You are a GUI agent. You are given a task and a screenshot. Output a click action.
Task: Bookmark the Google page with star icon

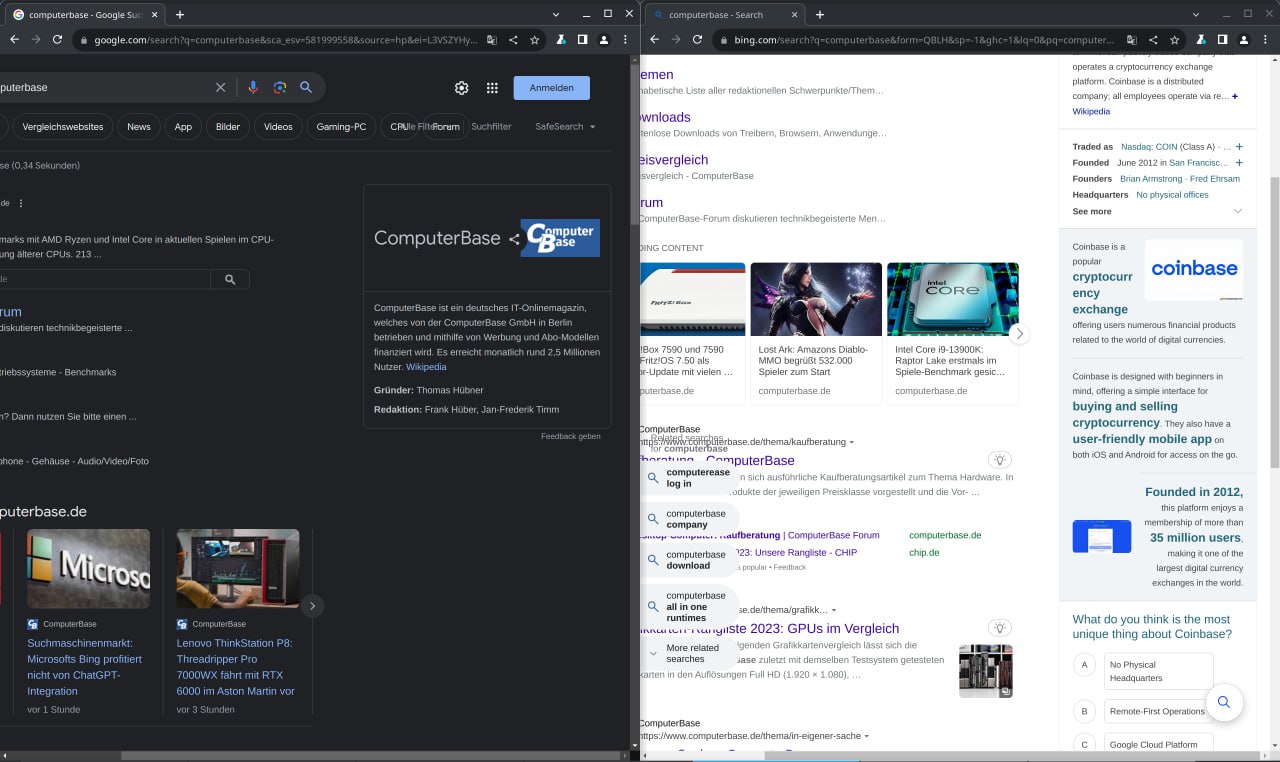point(535,40)
